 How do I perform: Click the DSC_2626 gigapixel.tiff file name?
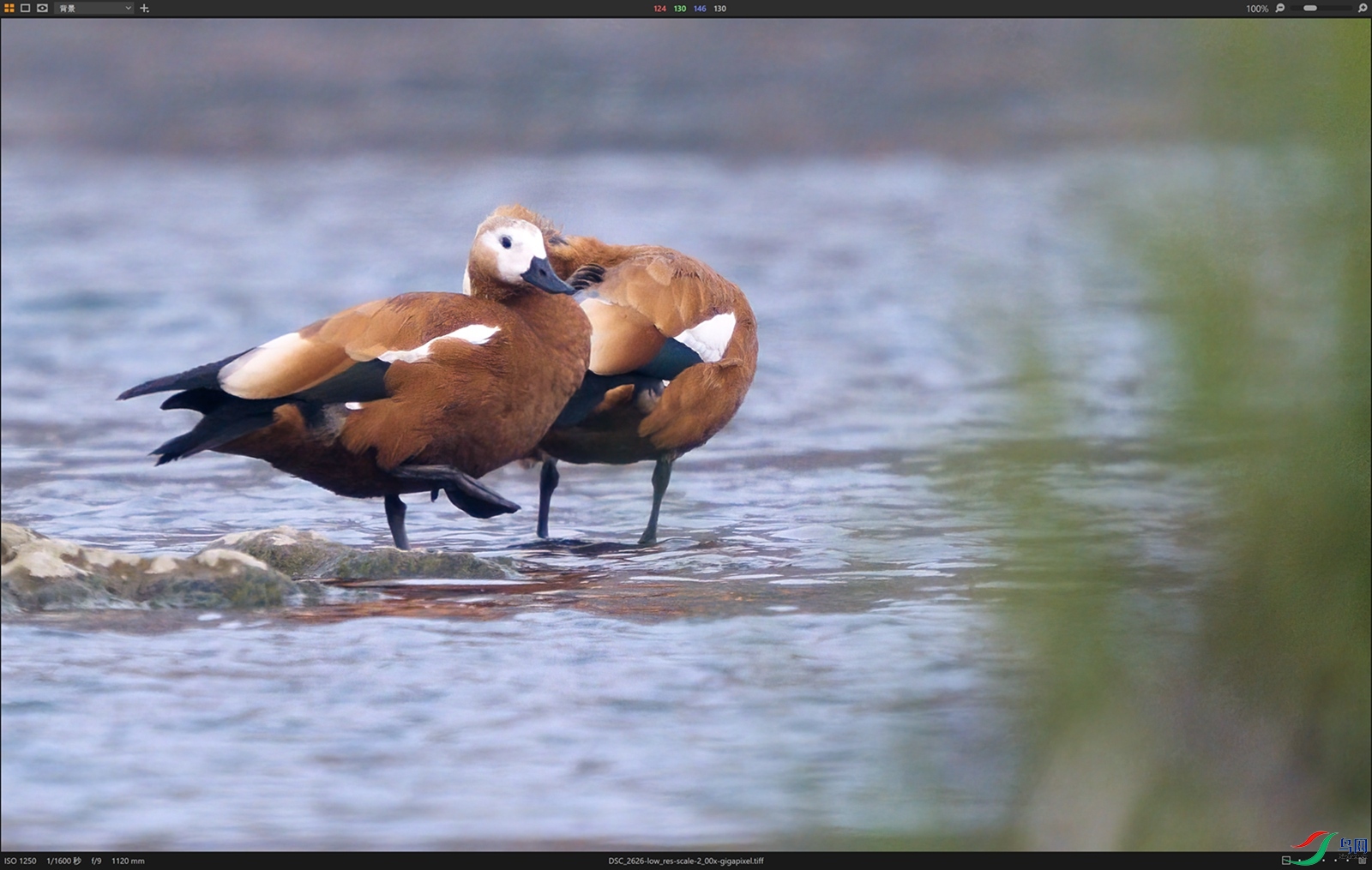685,861
